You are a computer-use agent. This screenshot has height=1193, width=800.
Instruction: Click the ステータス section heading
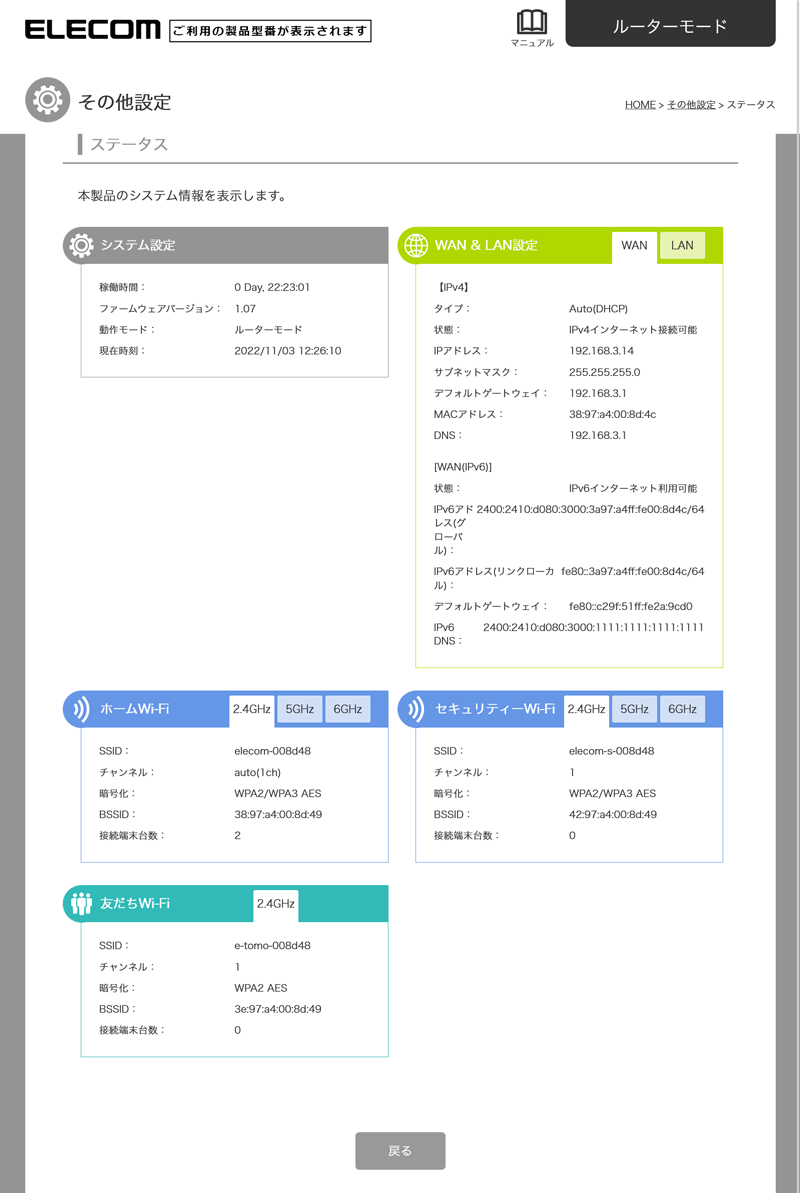(129, 145)
